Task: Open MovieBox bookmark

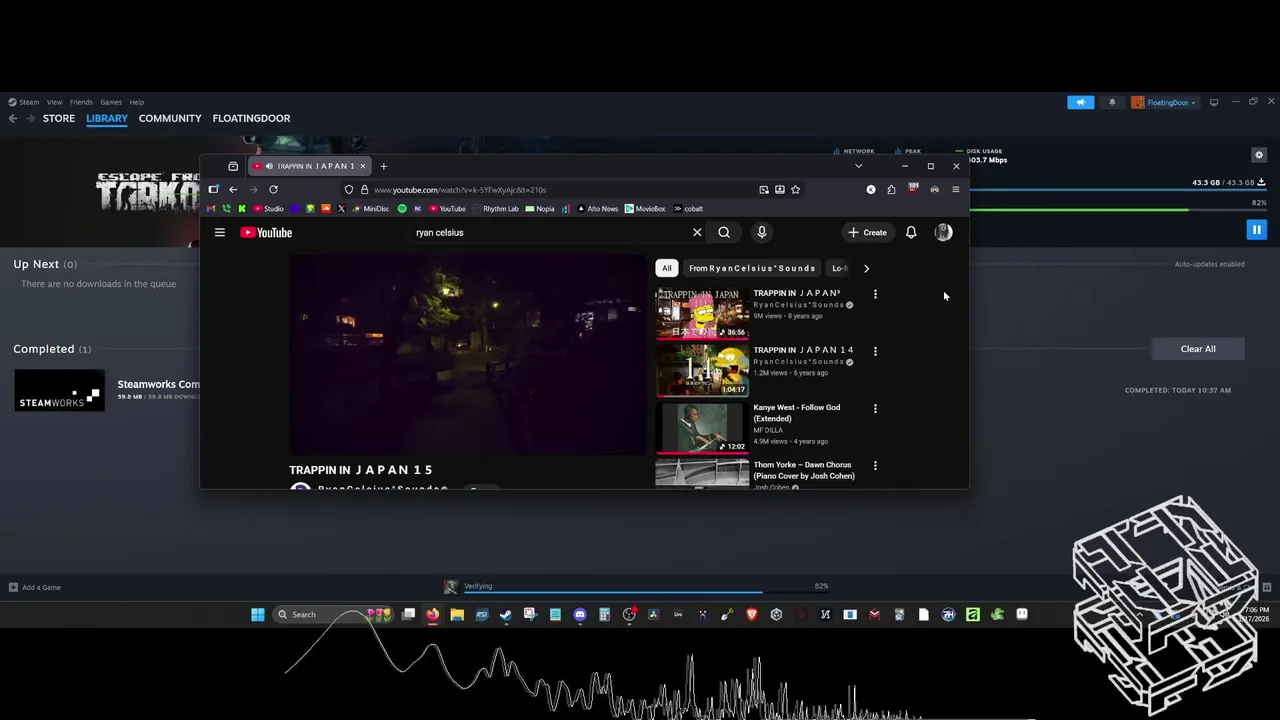Action: [645, 209]
